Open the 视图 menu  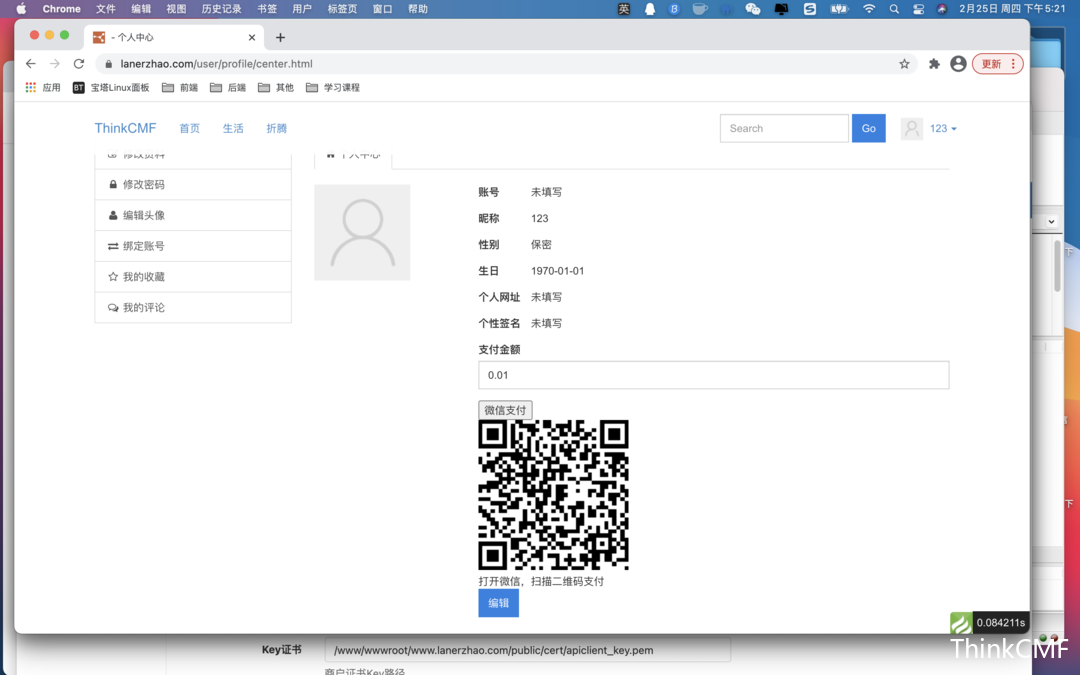[176, 9]
